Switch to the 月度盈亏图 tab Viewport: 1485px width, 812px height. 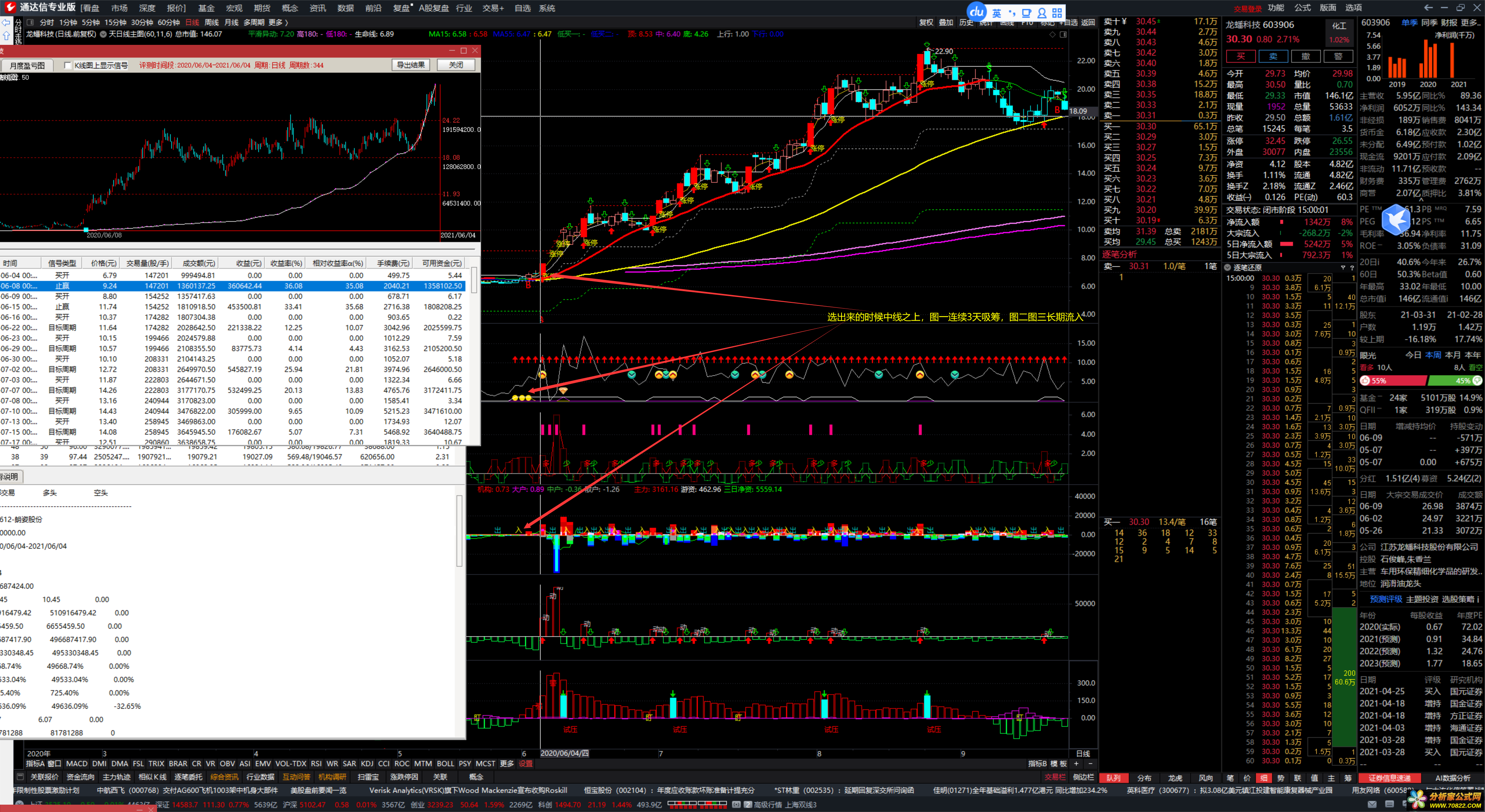[x=27, y=65]
